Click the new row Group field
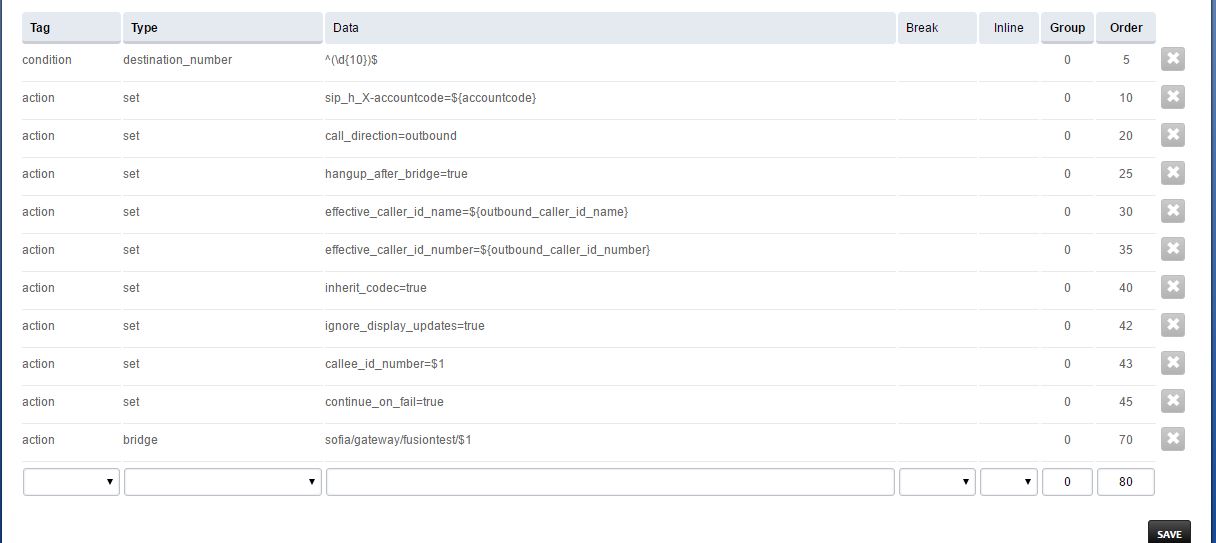The image size is (1216, 543). pyautogui.click(x=1067, y=482)
